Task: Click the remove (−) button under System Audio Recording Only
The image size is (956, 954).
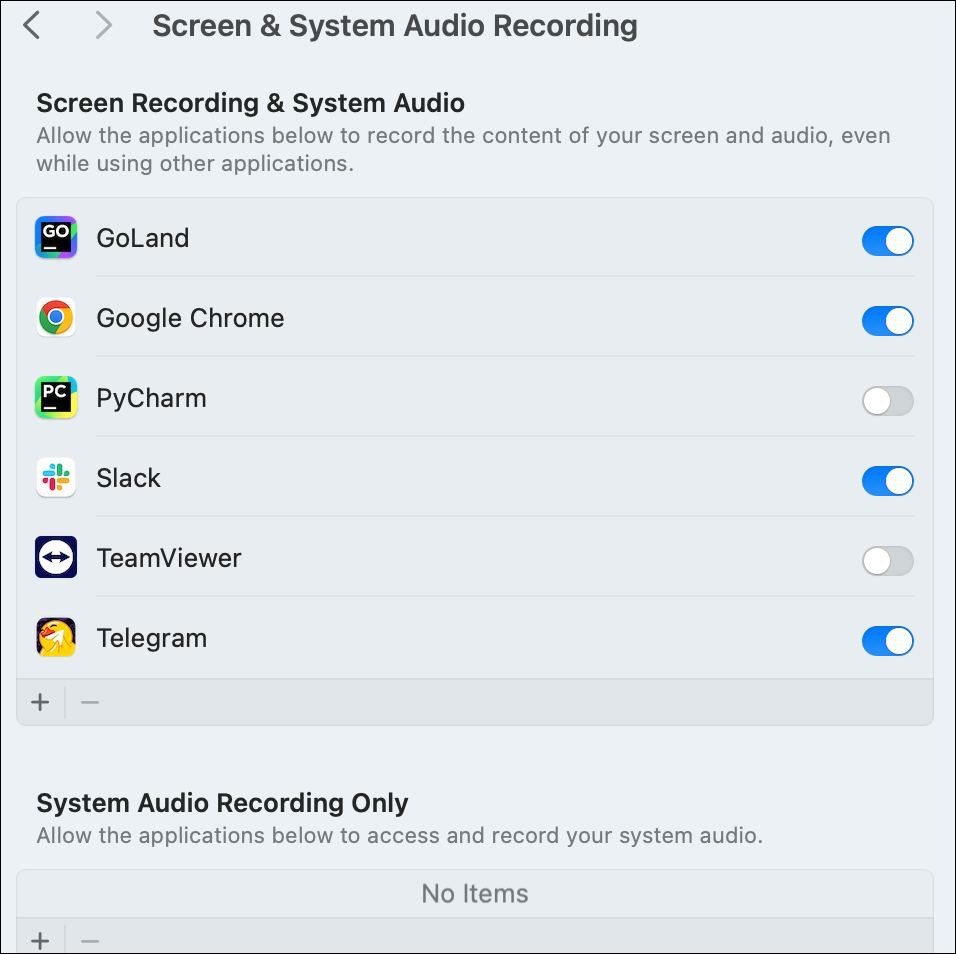Action: tap(89, 940)
